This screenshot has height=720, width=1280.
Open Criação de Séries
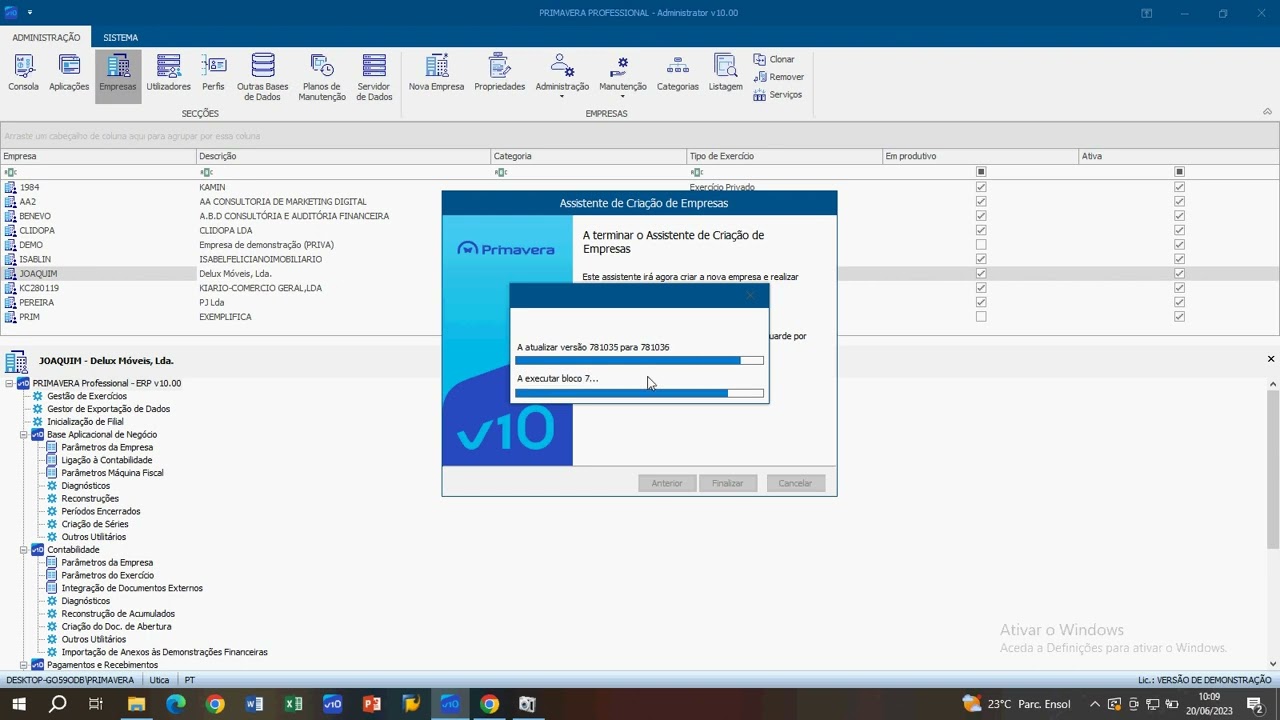click(x=94, y=524)
